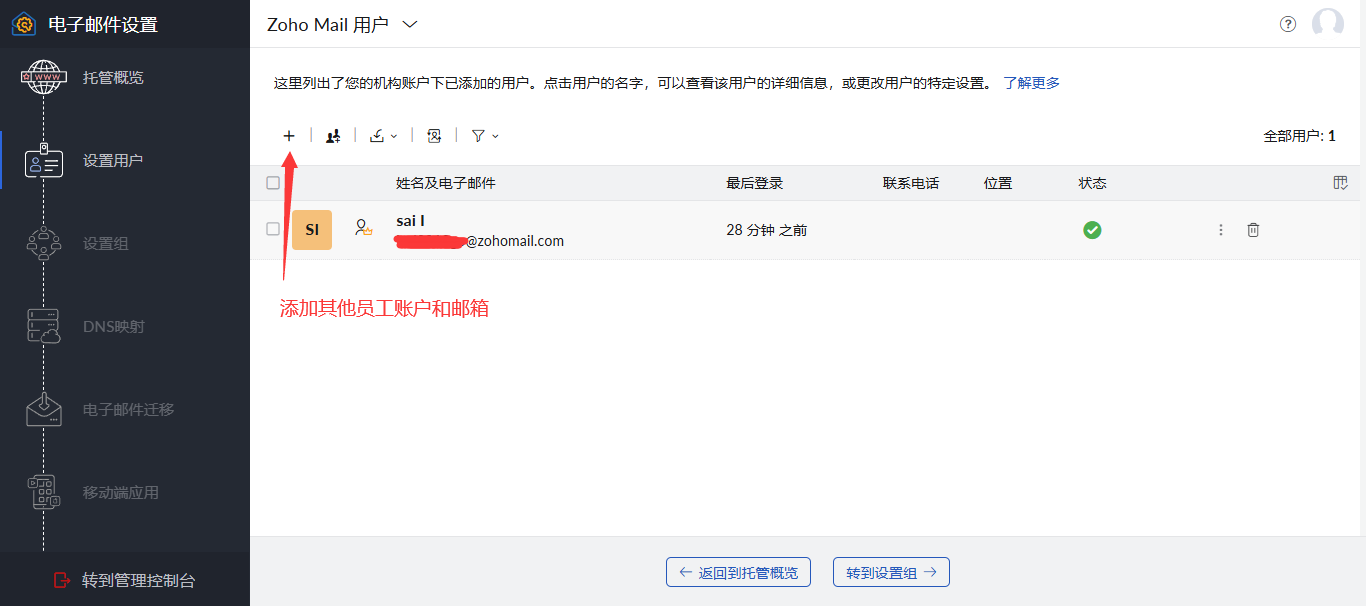Check the box for user sai l
The image size is (1366, 606).
[x=273, y=229]
